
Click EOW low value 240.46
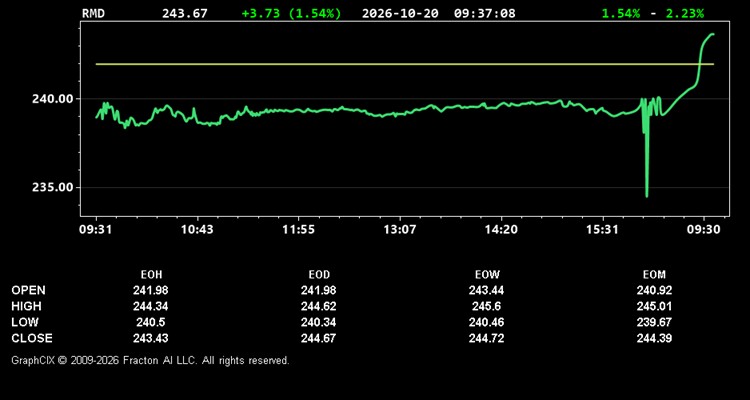coord(486,322)
